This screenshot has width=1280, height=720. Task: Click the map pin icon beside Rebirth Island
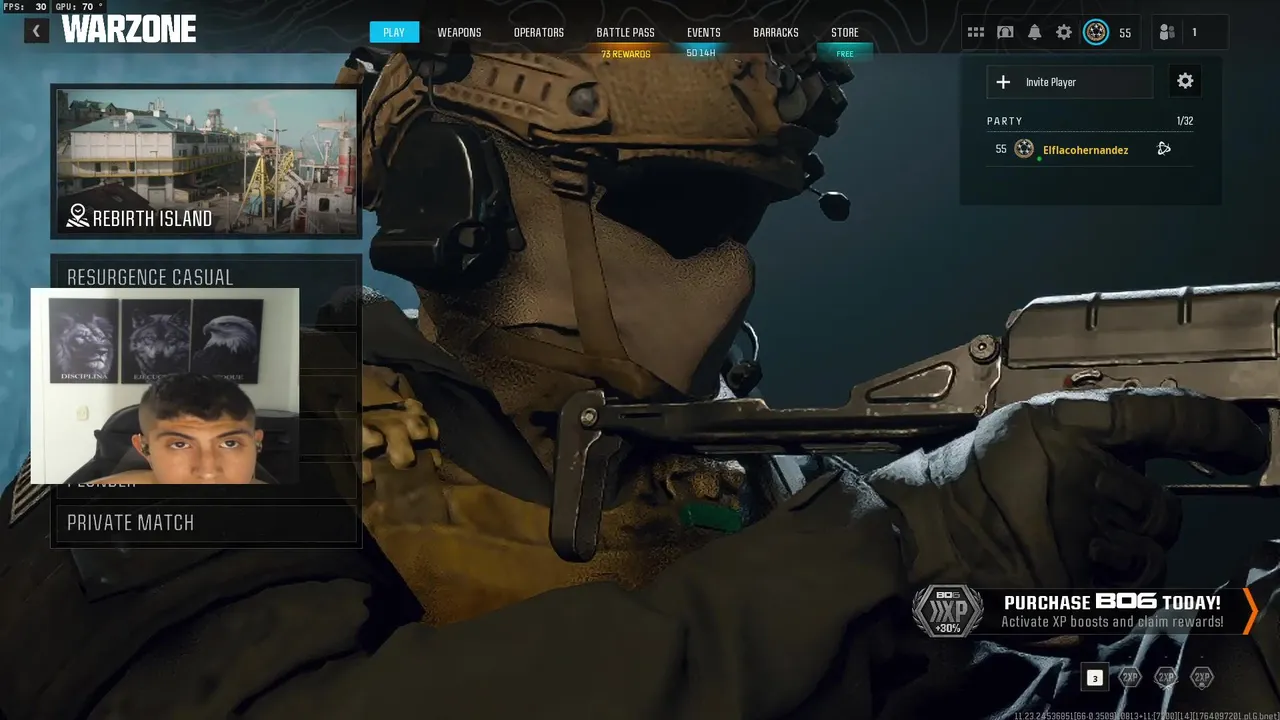[x=77, y=216]
